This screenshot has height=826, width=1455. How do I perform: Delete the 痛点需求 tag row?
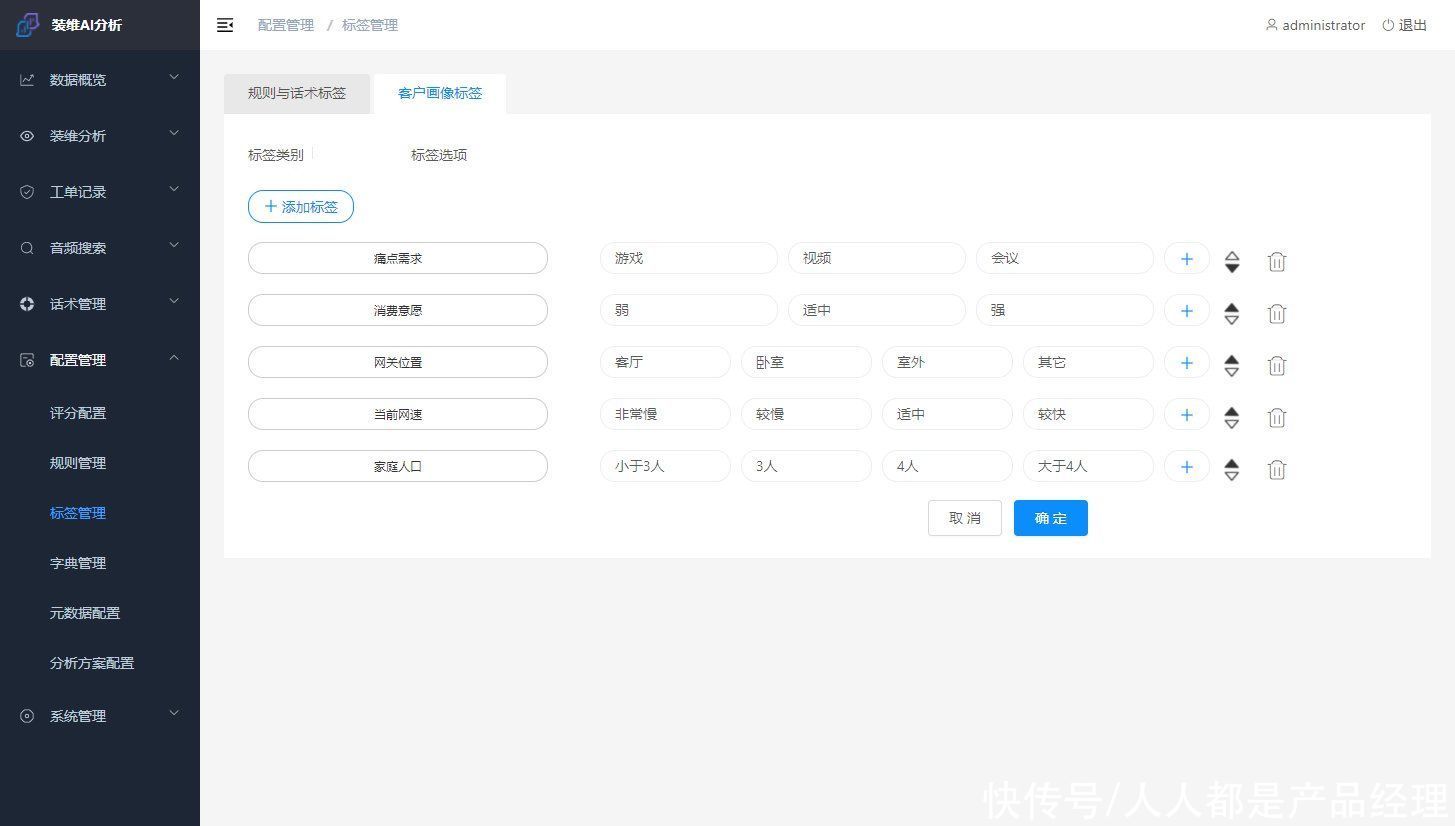coord(1277,261)
